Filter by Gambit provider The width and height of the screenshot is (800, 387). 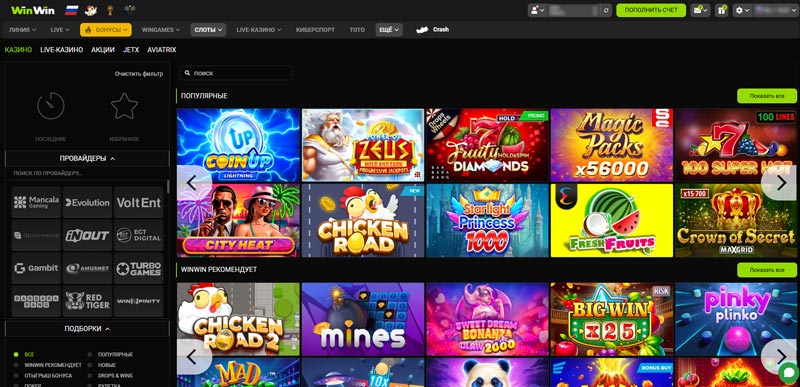[36, 268]
